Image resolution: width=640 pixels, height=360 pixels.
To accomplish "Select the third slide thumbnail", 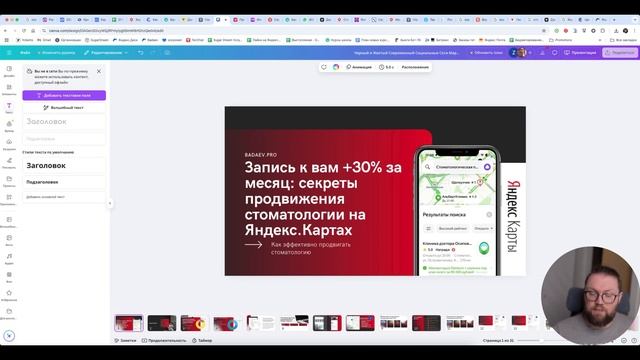I will (195, 323).
